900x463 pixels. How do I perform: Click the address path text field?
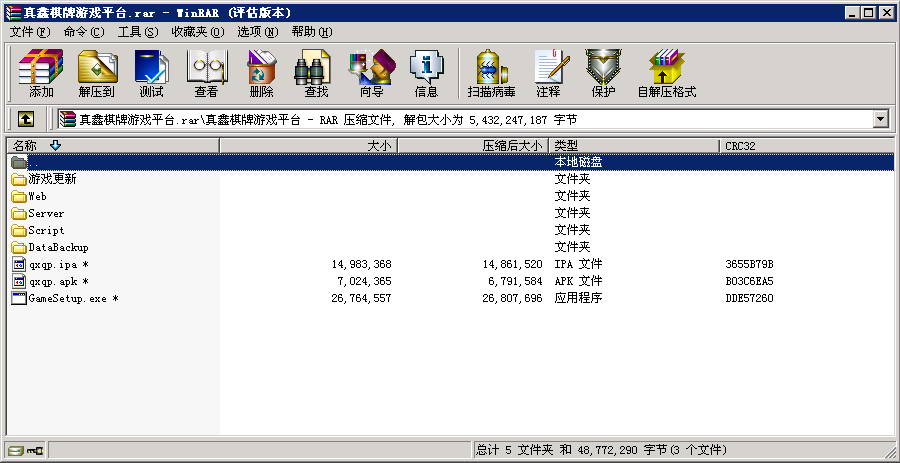(470, 119)
